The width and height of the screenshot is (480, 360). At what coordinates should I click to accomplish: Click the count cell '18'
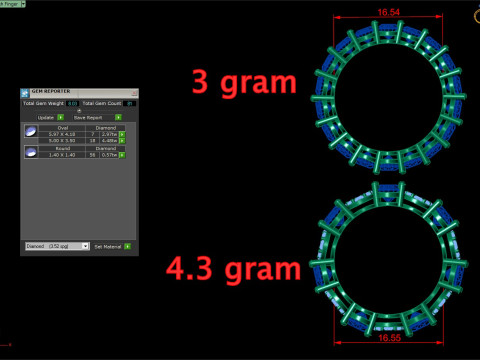(92, 141)
